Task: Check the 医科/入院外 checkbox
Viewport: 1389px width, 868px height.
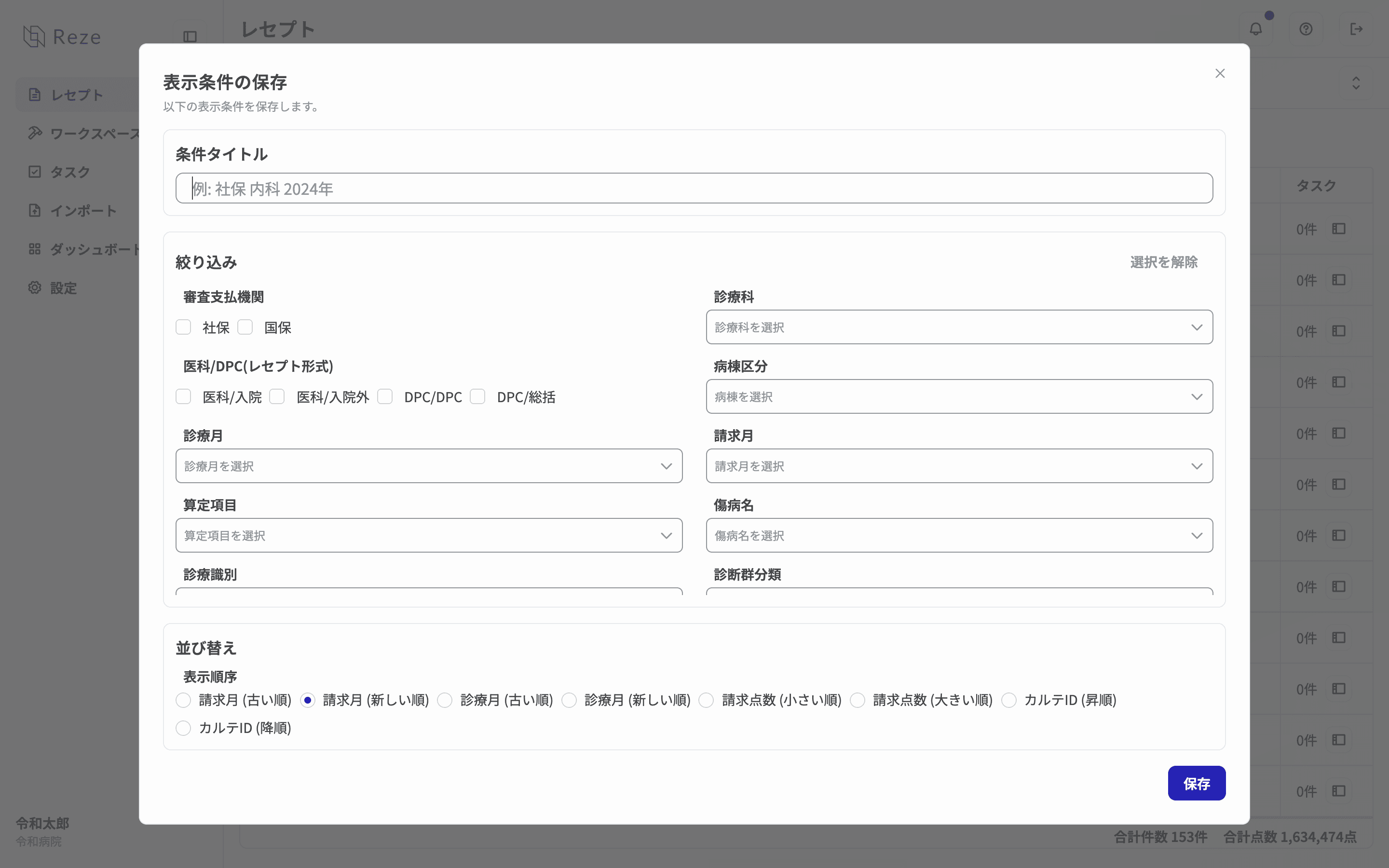Action: [x=277, y=397]
